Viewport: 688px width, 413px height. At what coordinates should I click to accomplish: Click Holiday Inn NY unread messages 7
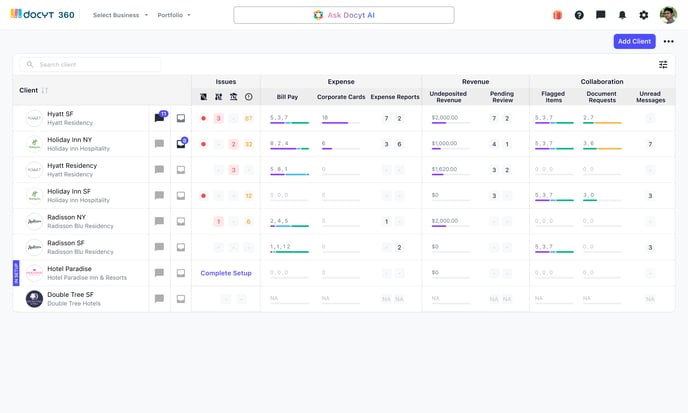[650, 144]
